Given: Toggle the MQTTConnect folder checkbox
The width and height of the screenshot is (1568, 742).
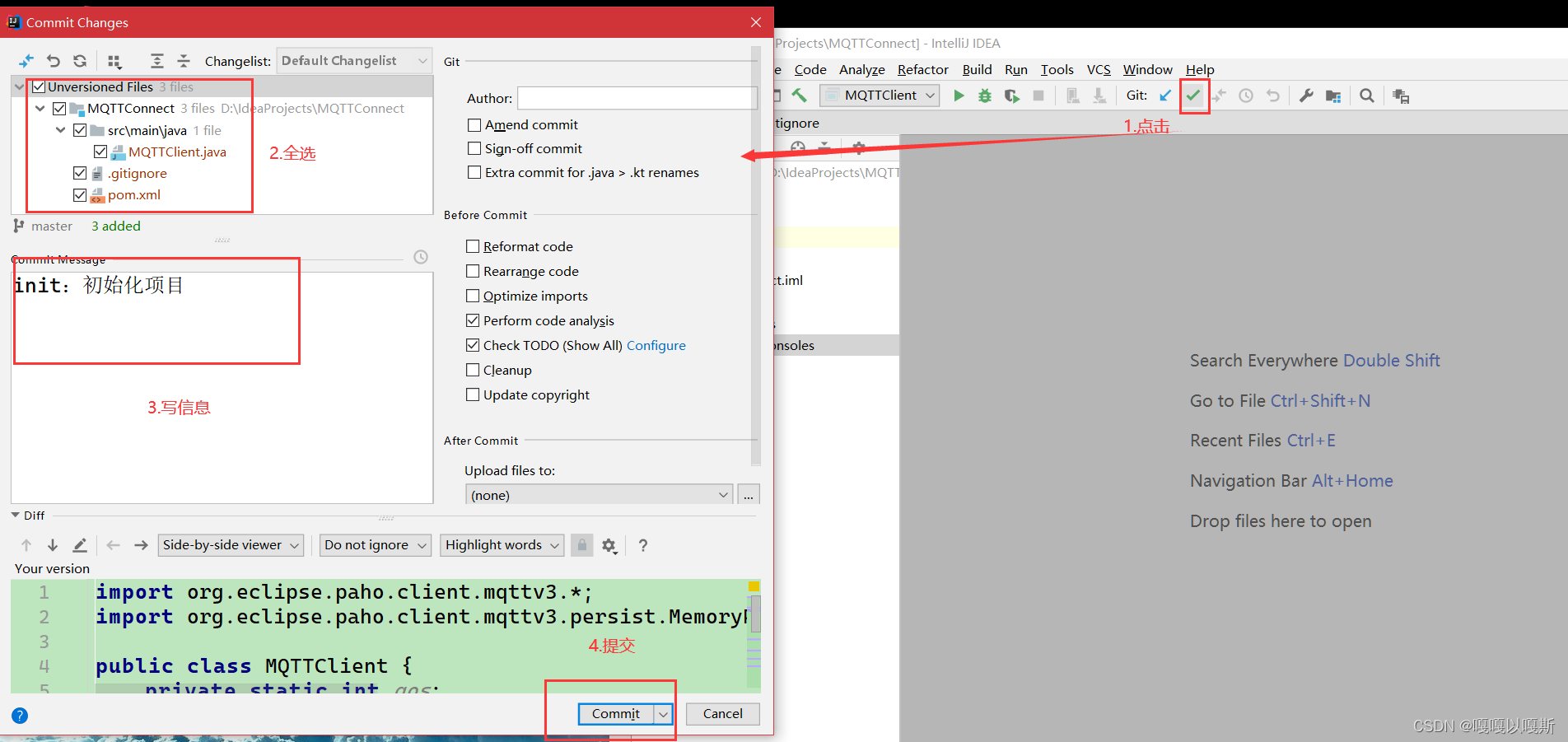Looking at the screenshot, I should (x=59, y=108).
